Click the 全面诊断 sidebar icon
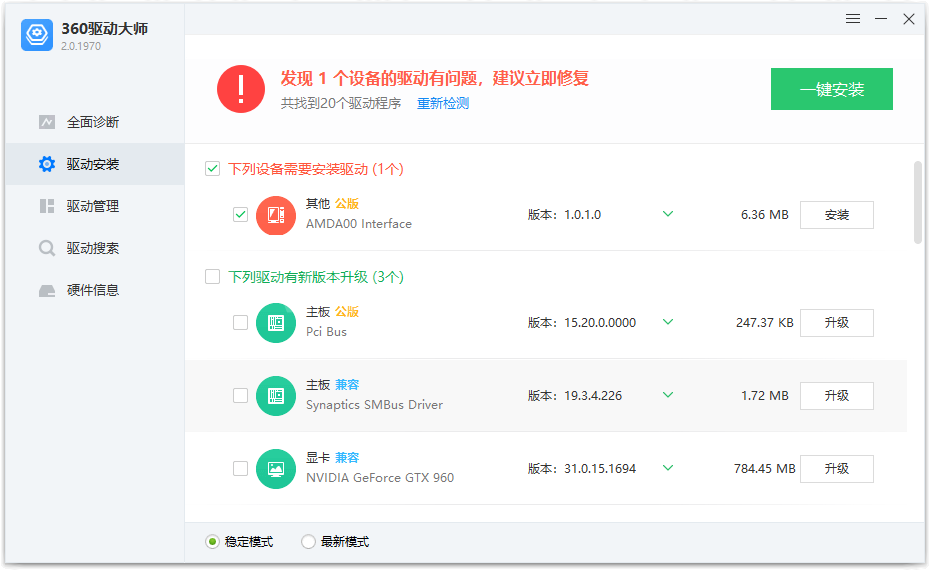930x570 pixels. click(47, 122)
